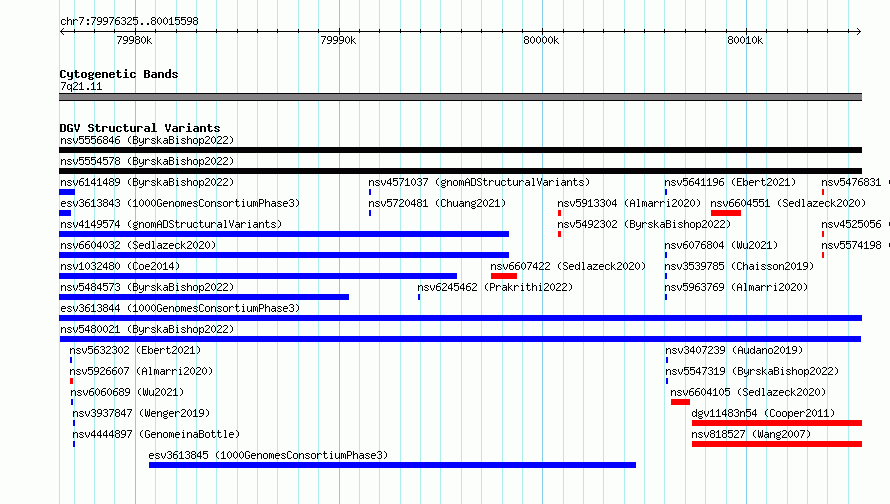Click the red bar under dgv11483n54
This screenshot has height=504, width=890.
point(776,423)
